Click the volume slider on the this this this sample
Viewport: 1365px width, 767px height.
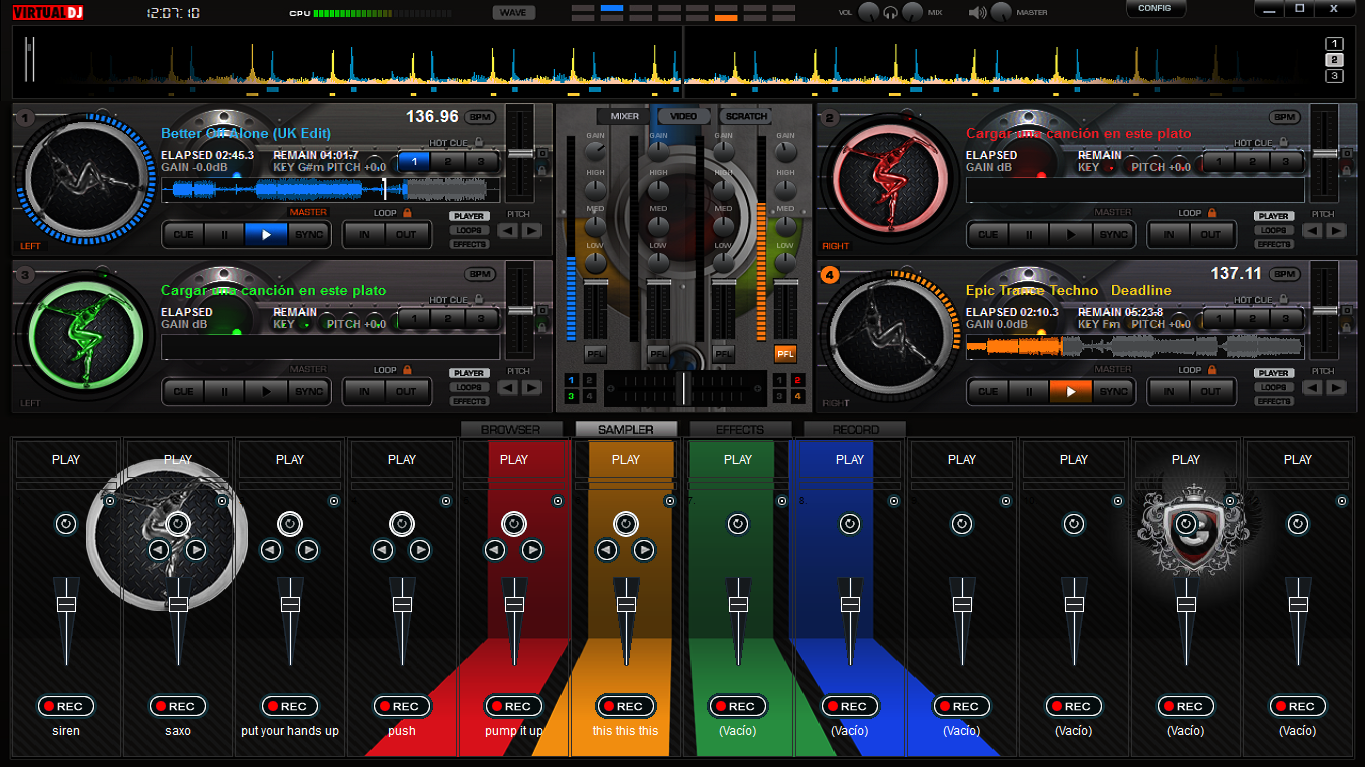pos(626,603)
